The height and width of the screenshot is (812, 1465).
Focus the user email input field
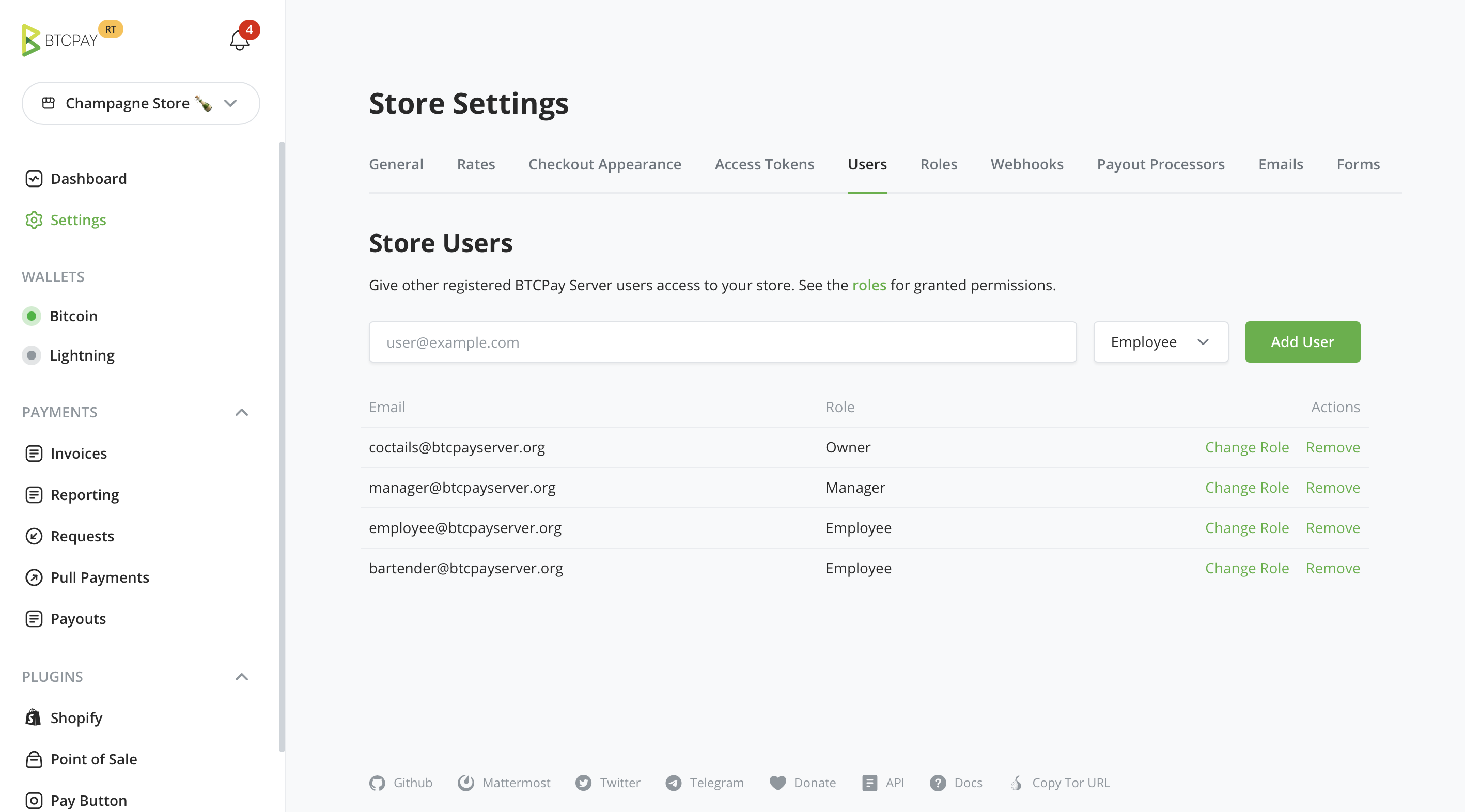pyautogui.click(x=722, y=342)
